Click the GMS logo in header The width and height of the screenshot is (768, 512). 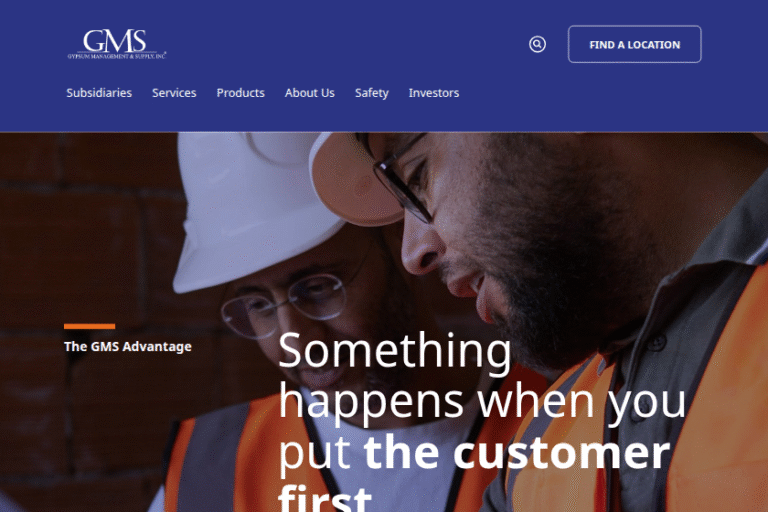117,44
